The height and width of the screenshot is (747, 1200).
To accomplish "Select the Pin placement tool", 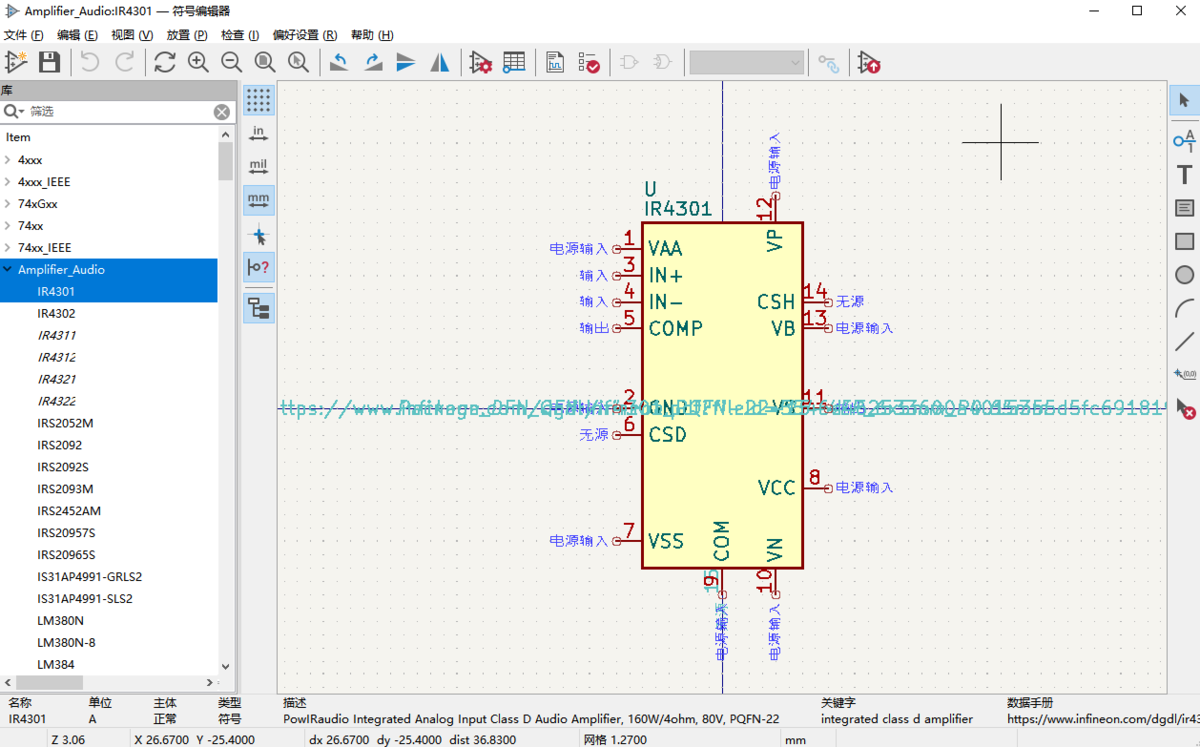I will click(1184, 141).
